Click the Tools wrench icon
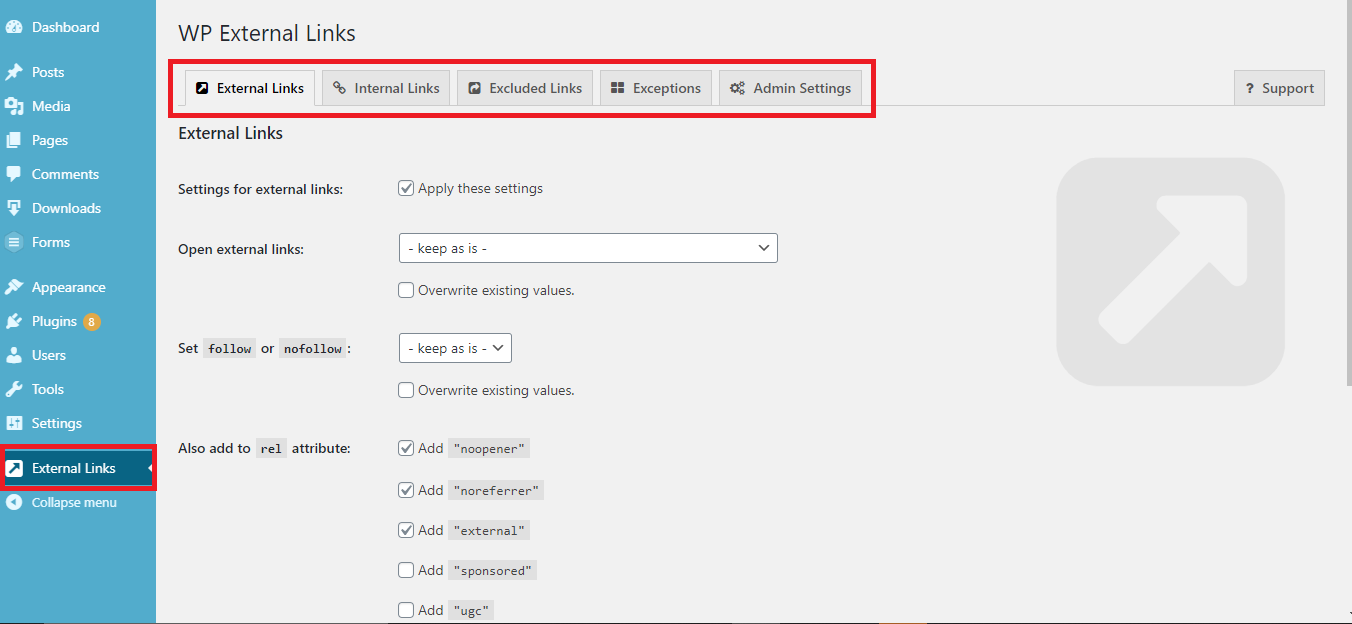Viewport: 1352px width, 624px height. (14, 389)
